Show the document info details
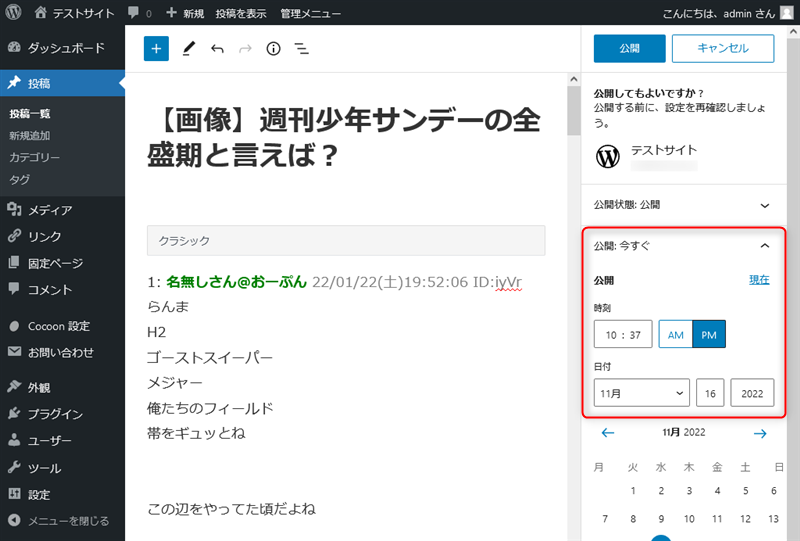 tap(273, 48)
